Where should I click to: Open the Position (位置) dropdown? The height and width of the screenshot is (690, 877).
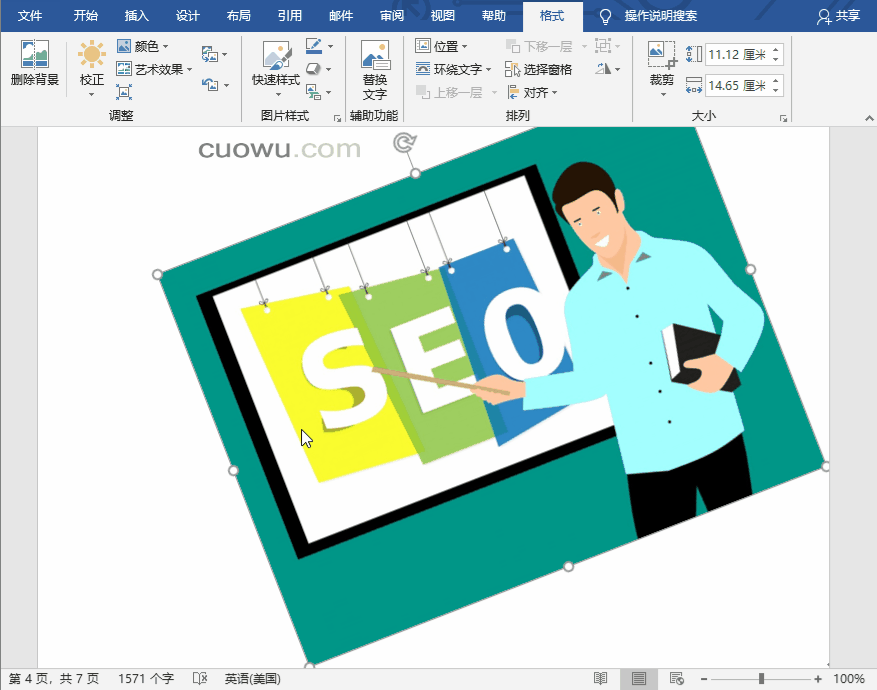[441, 46]
